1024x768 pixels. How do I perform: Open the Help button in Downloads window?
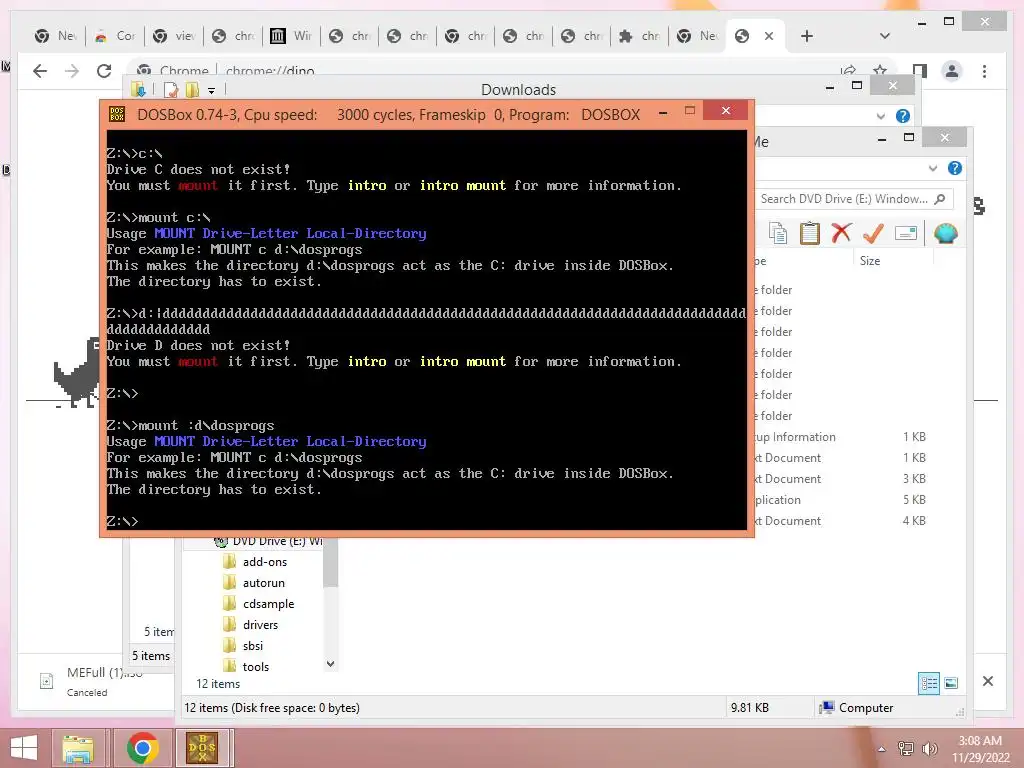pos(903,116)
